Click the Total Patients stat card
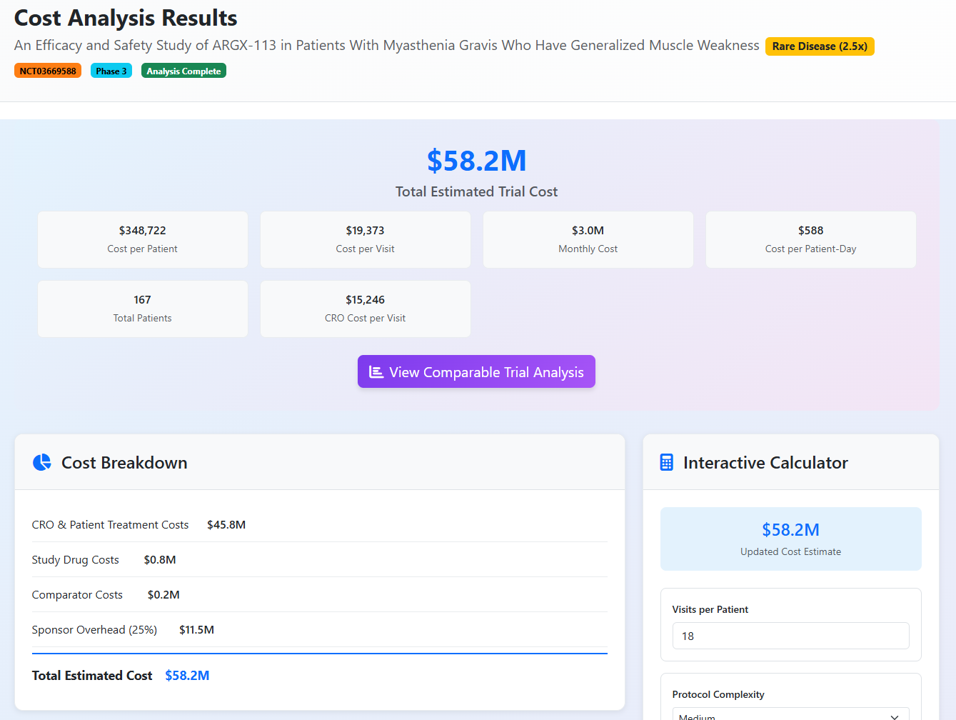The width and height of the screenshot is (956, 720). (142, 308)
